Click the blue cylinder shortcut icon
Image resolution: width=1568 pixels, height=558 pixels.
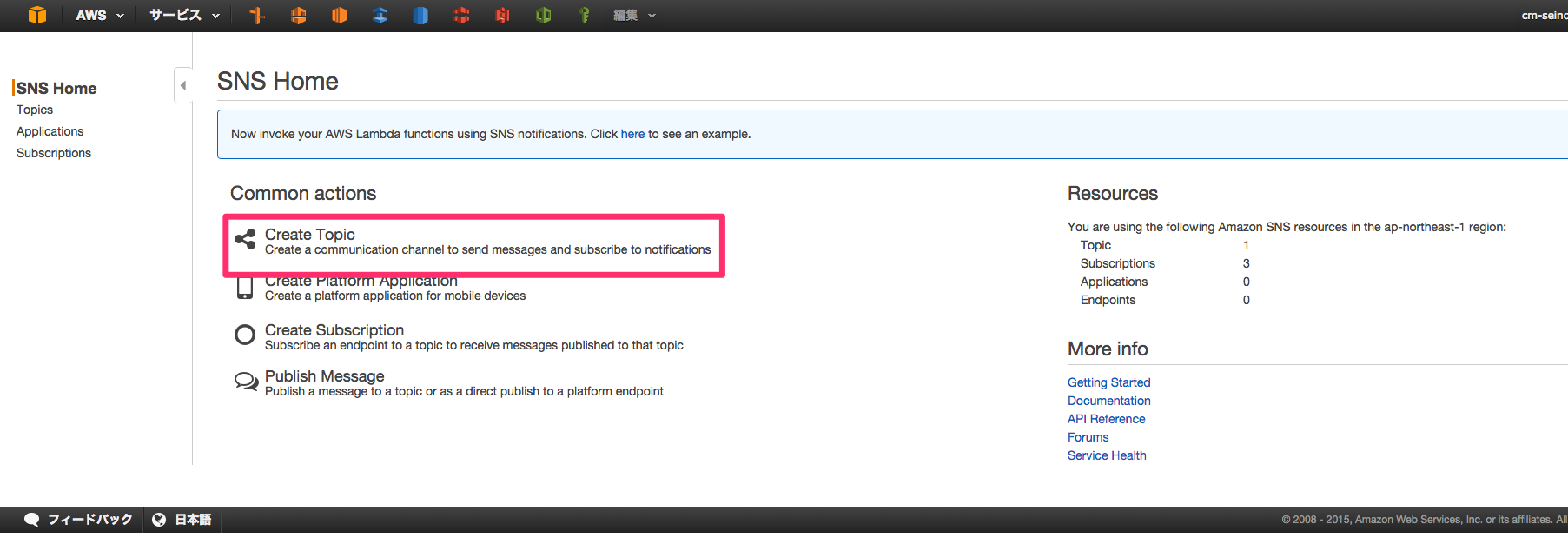pos(420,15)
